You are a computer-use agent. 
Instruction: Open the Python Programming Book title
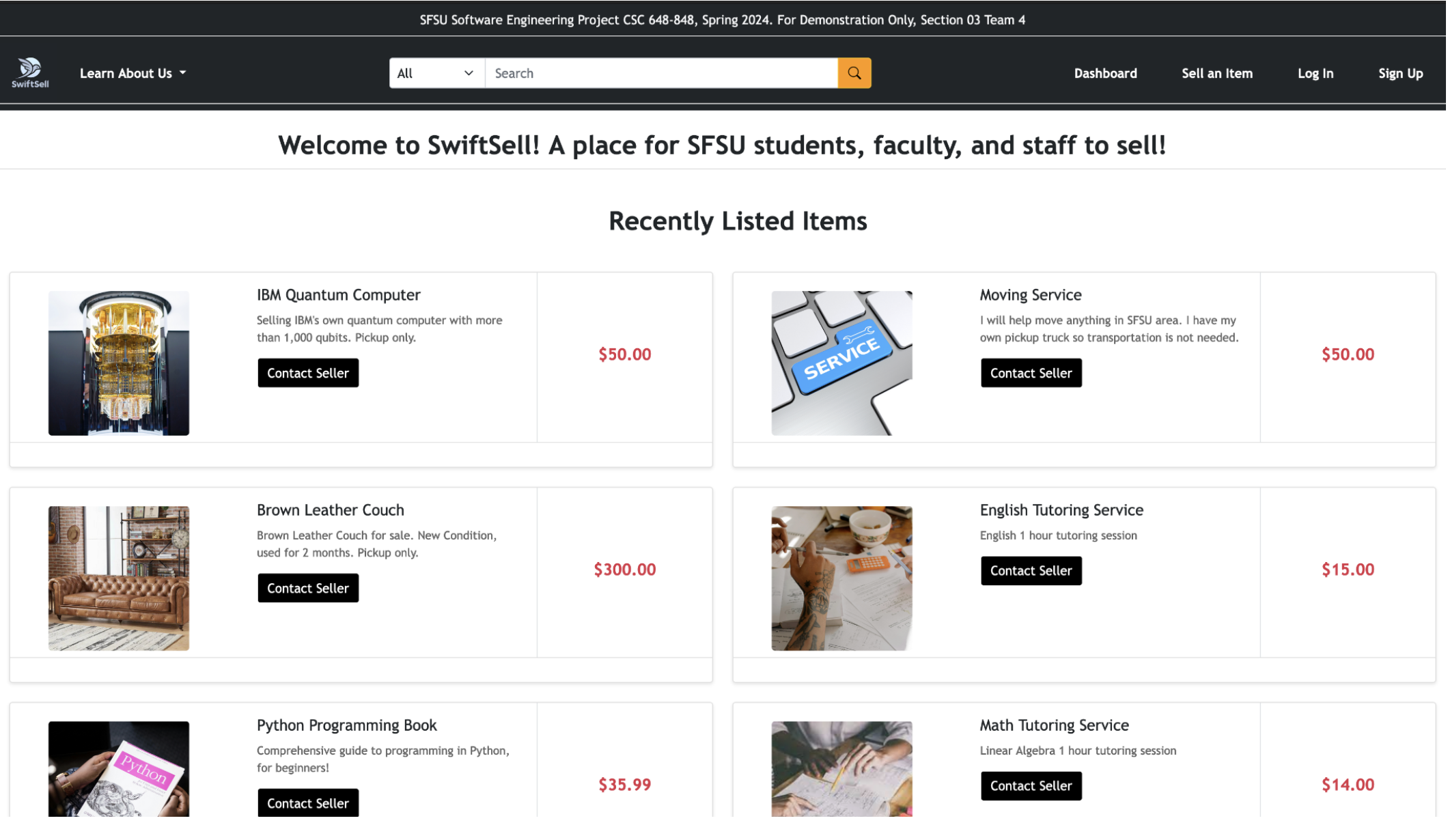[x=346, y=725]
